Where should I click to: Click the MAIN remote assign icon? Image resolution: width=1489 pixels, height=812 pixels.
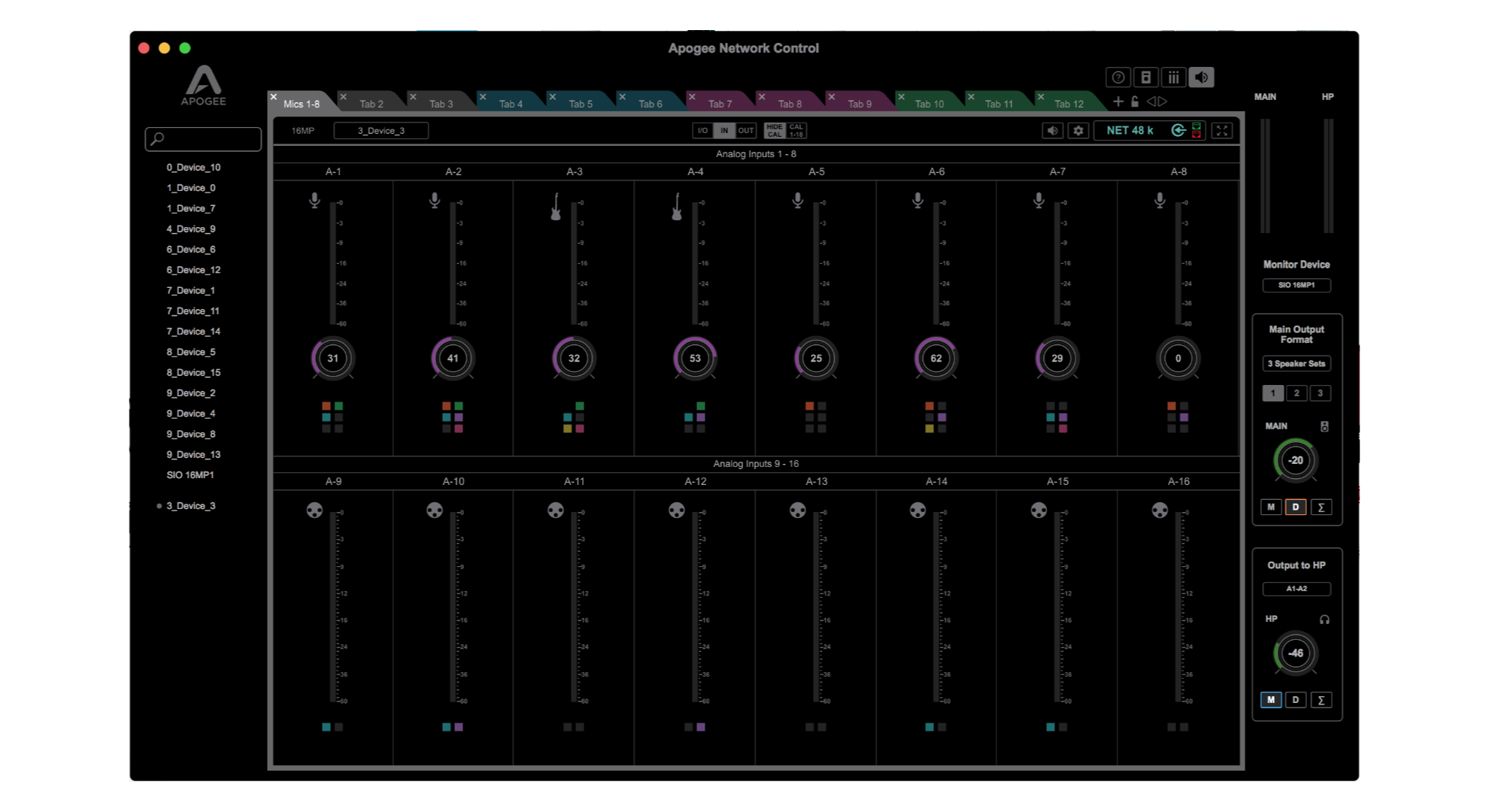pyautogui.click(x=1324, y=426)
